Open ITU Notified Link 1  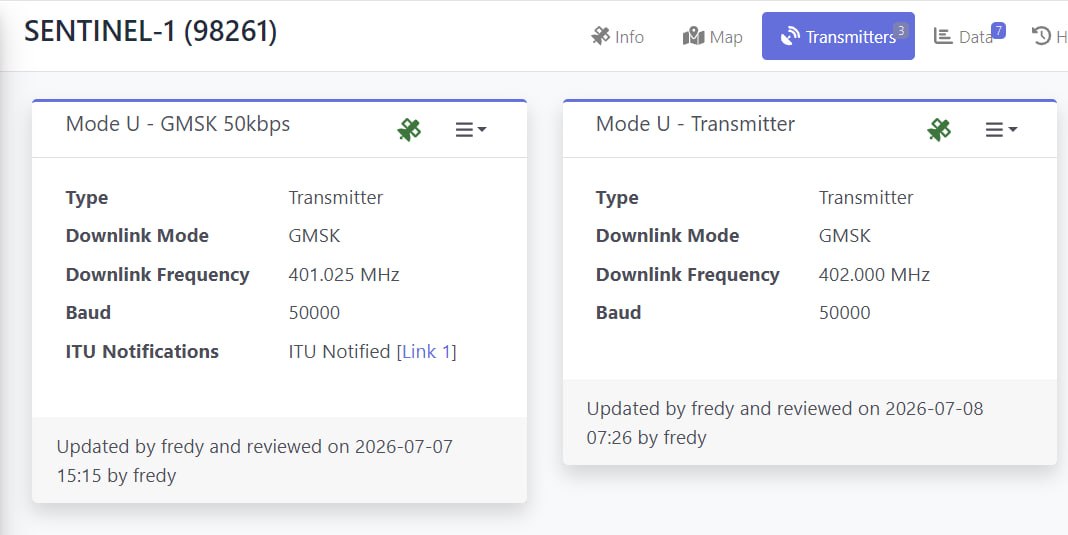426,352
